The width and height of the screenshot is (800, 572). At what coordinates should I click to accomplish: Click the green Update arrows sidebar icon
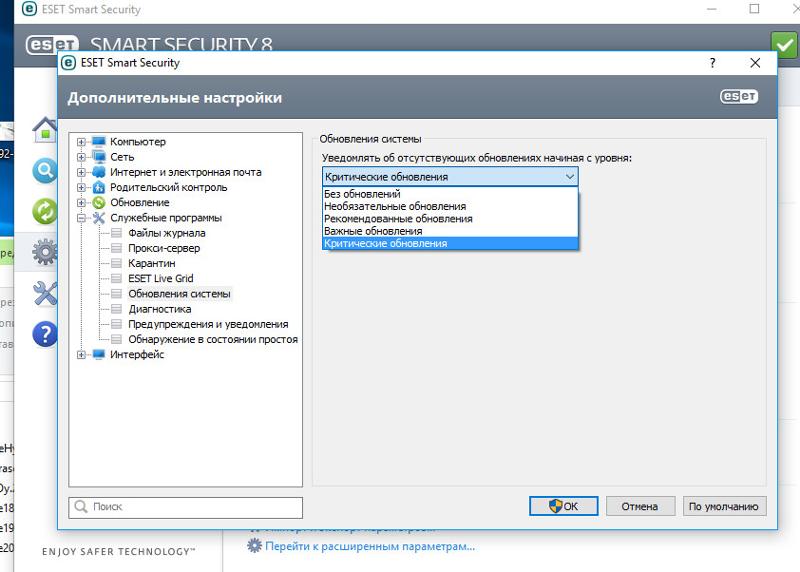coord(45,211)
